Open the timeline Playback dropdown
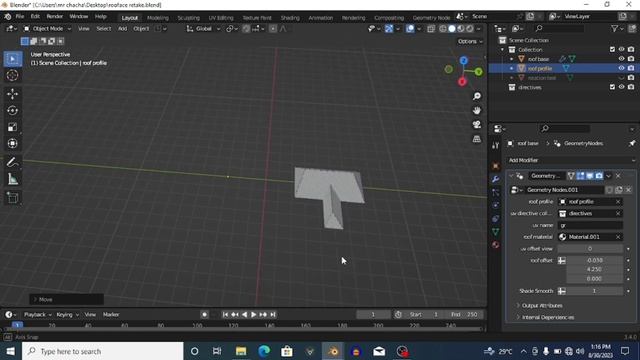The height and width of the screenshot is (360, 640). pyautogui.click(x=38, y=315)
